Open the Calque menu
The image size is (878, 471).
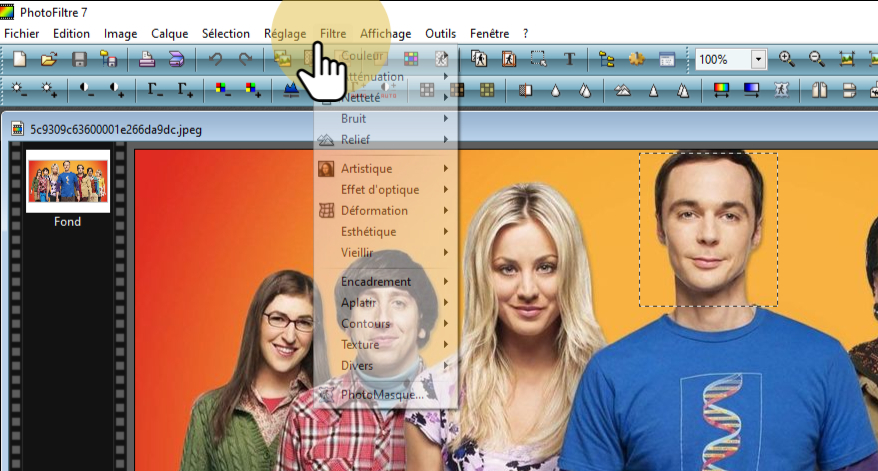tap(170, 34)
